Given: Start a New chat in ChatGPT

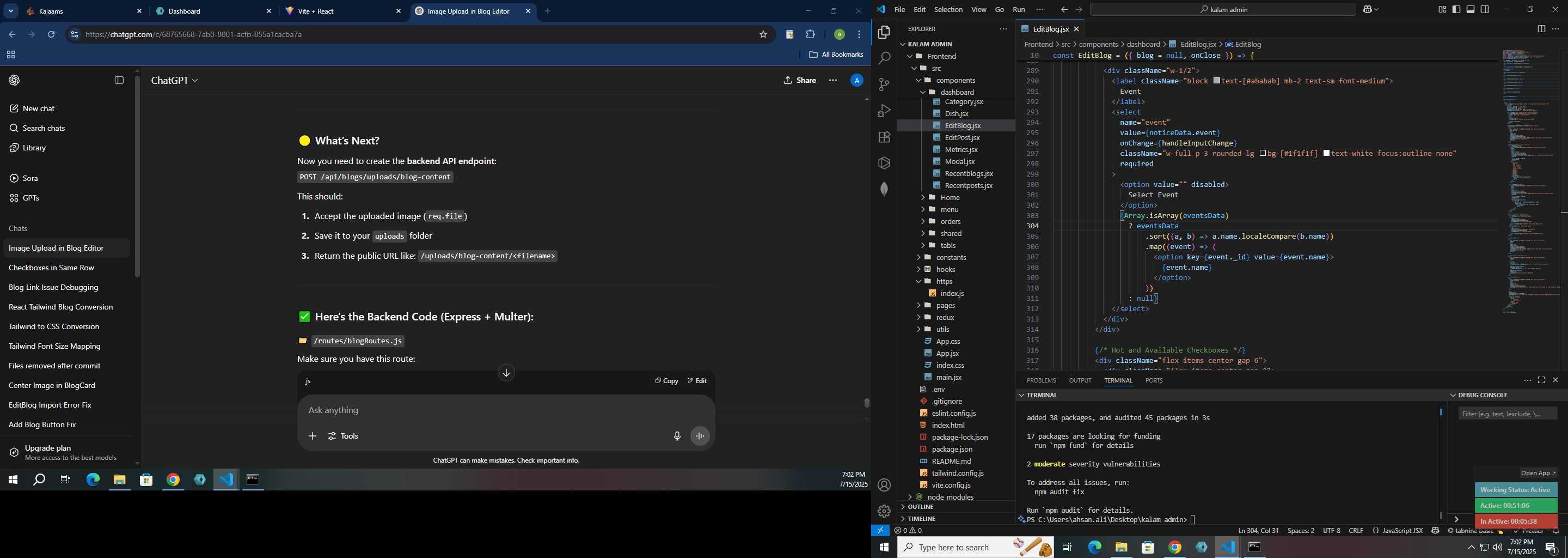Looking at the screenshot, I should pos(66,108).
